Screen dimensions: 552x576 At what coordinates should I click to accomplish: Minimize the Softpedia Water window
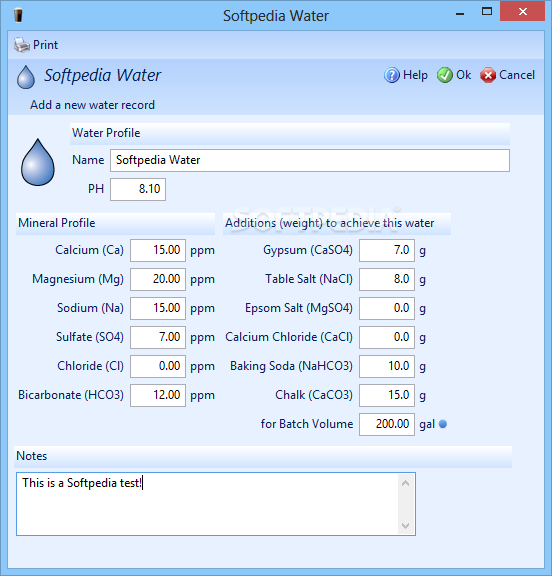pyautogui.click(x=460, y=13)
